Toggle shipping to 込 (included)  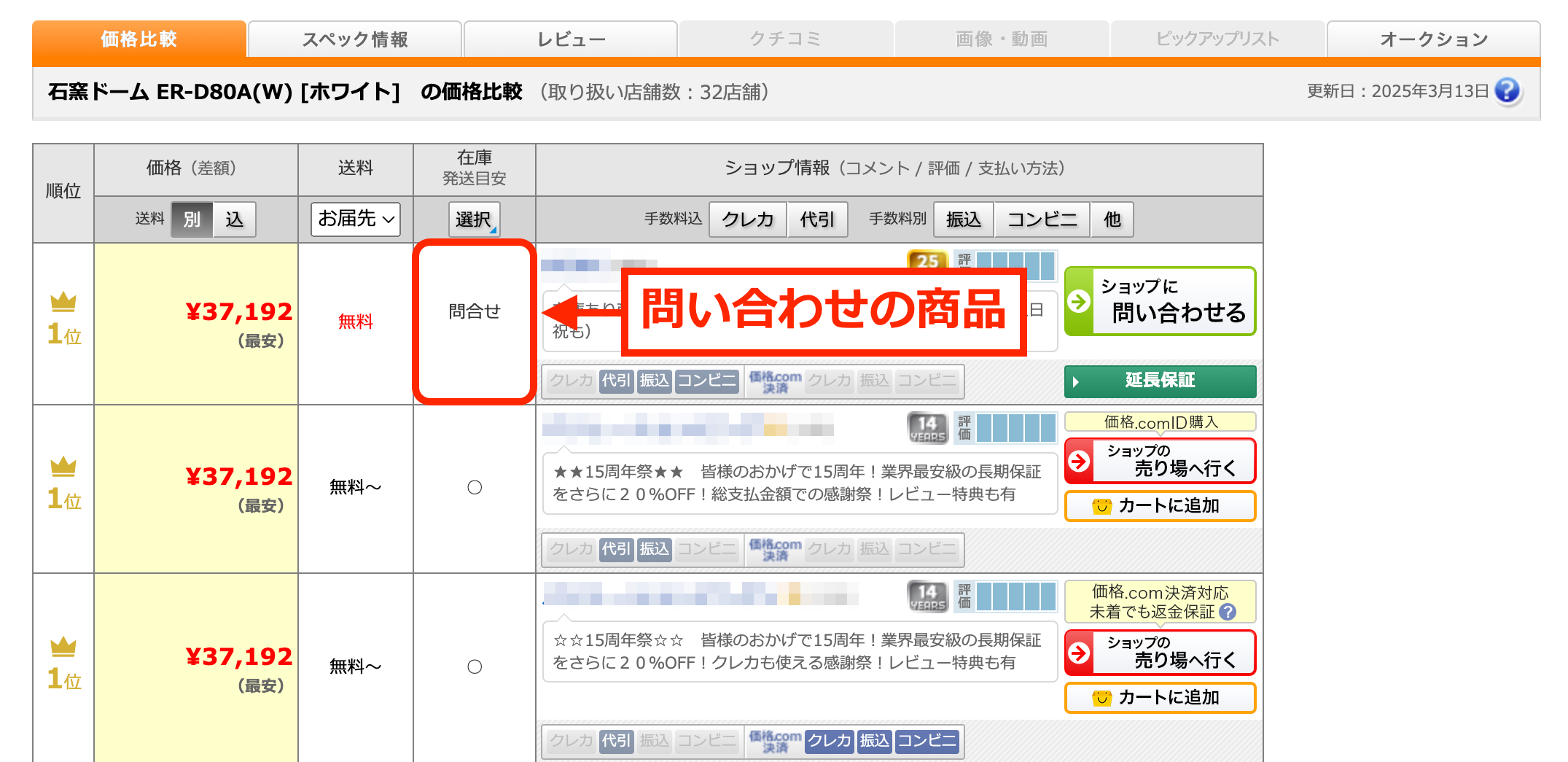coord(234,219)
